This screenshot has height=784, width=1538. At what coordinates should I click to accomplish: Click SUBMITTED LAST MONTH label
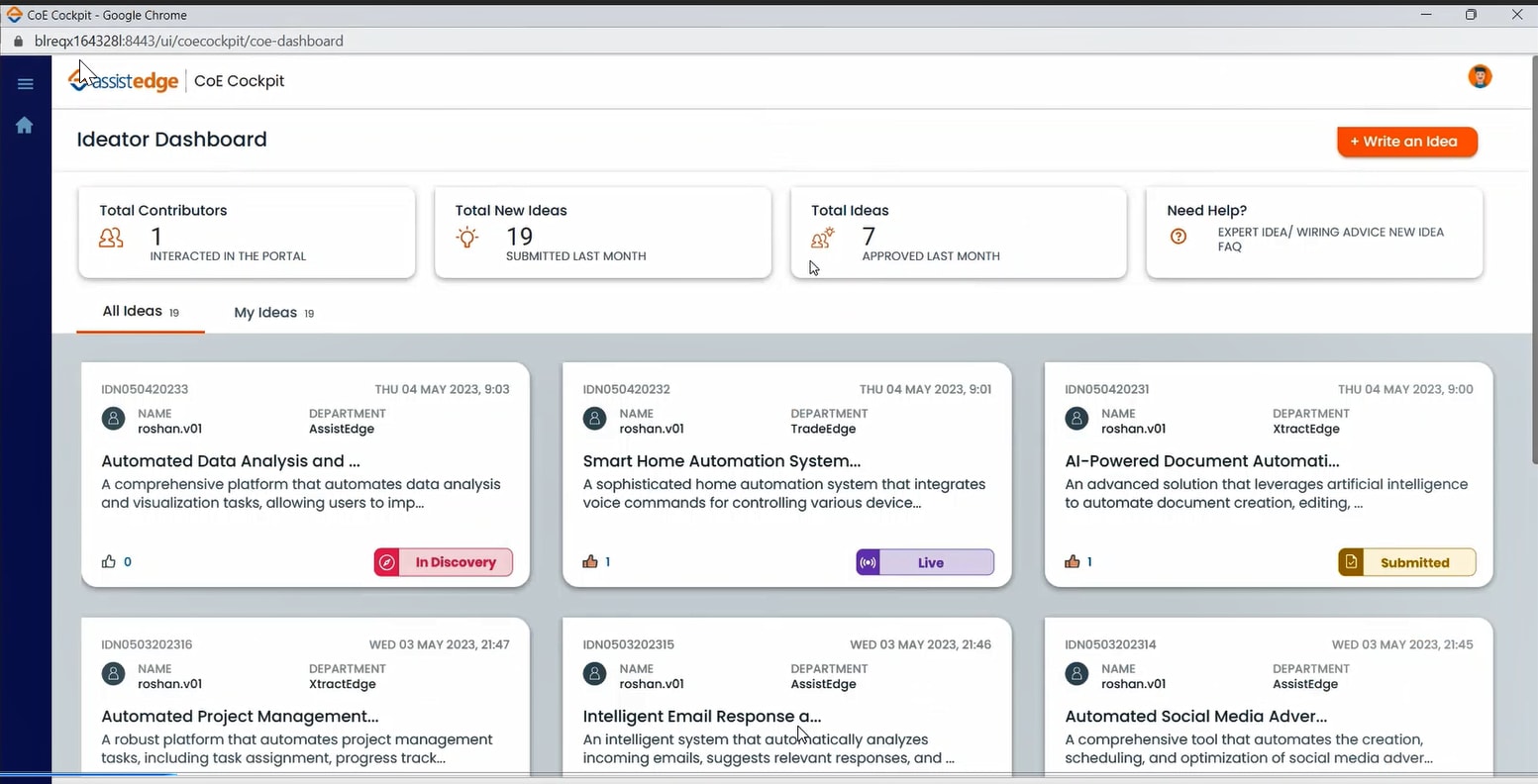point(576,256)
